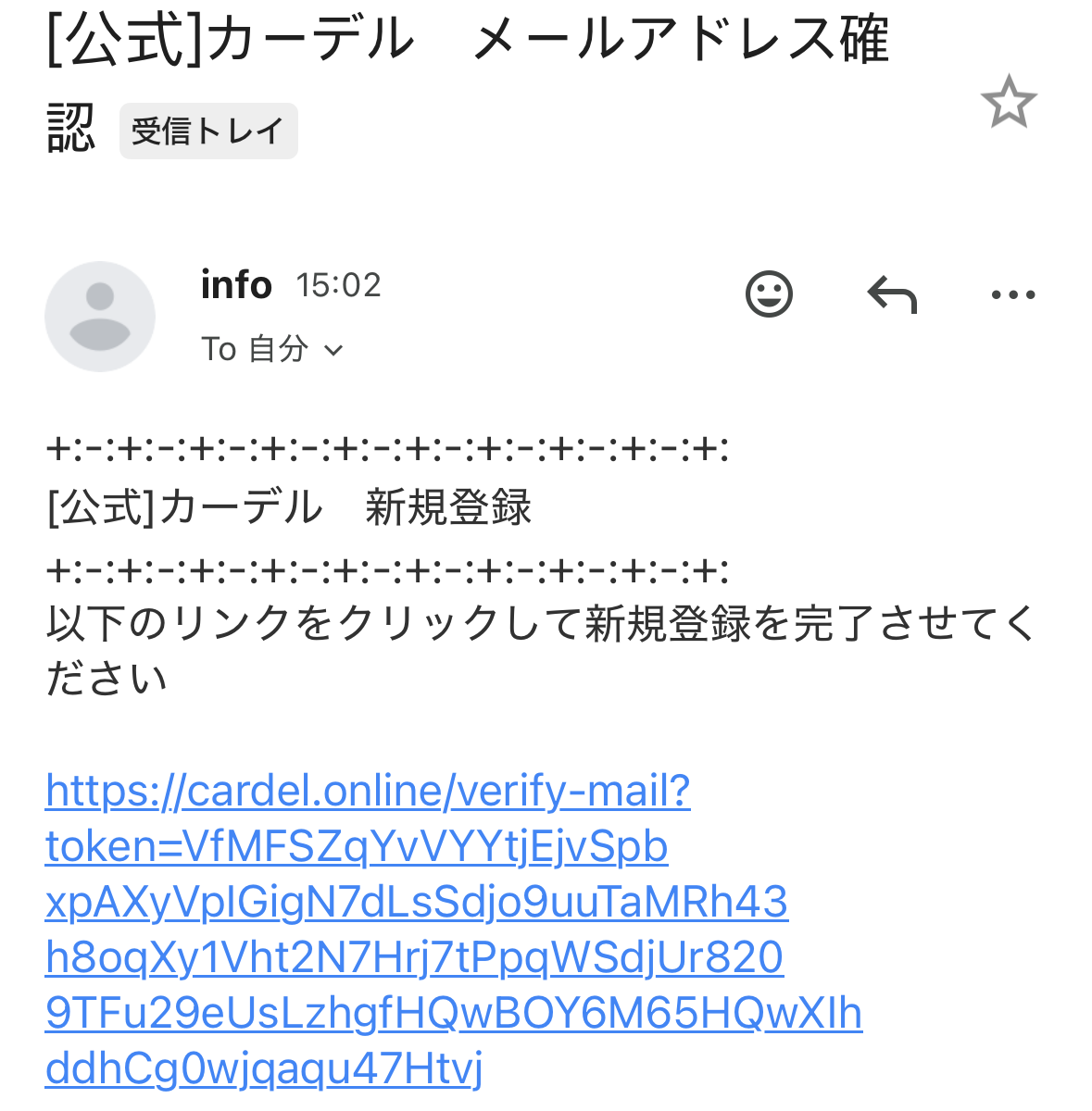This screenshot has width=1092, height=1111.
Task: Click the heading "[公式]カーデル 新規登録"
Action: point(289,507)
